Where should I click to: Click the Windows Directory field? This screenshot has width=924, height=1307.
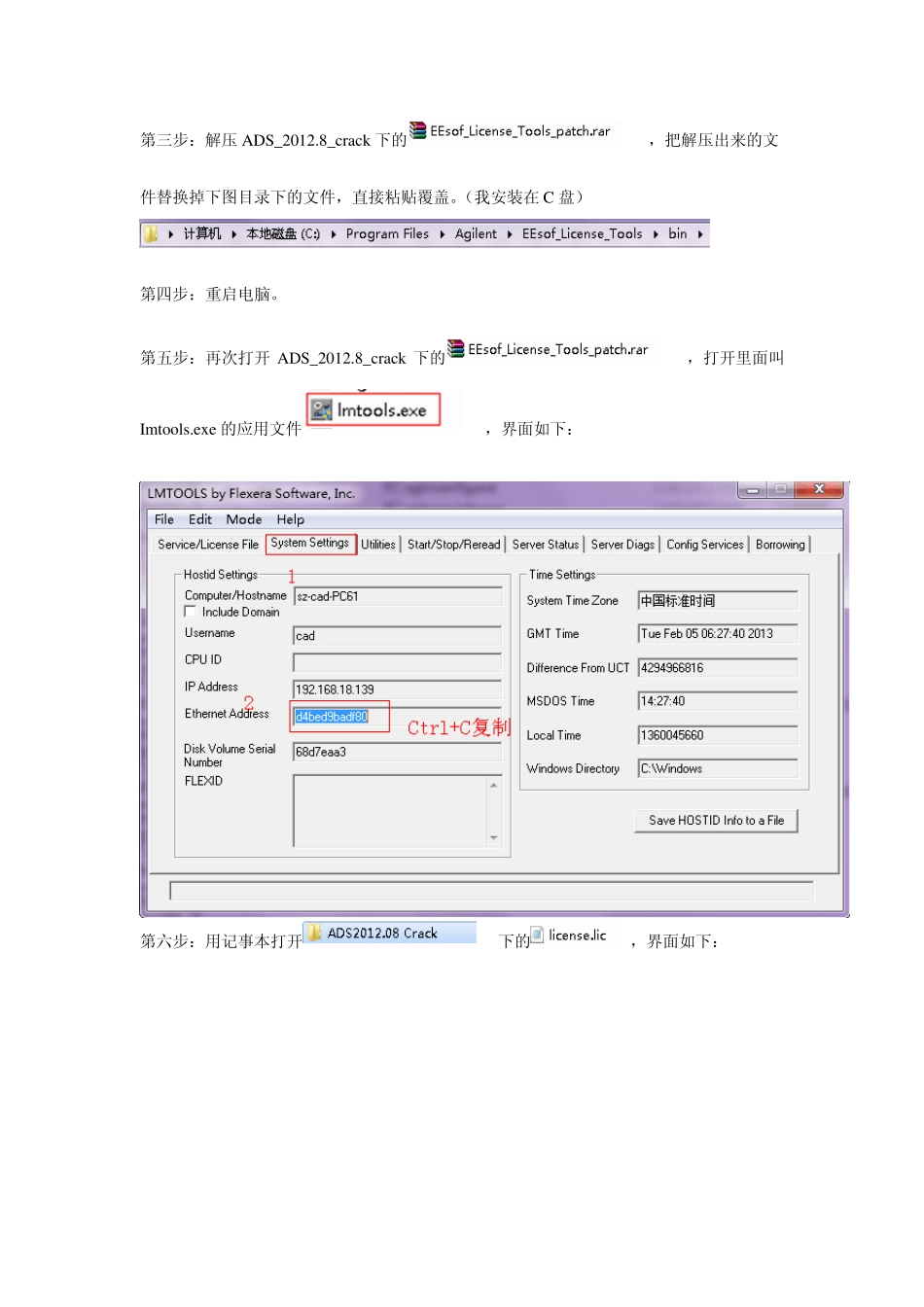coord(718,768)
